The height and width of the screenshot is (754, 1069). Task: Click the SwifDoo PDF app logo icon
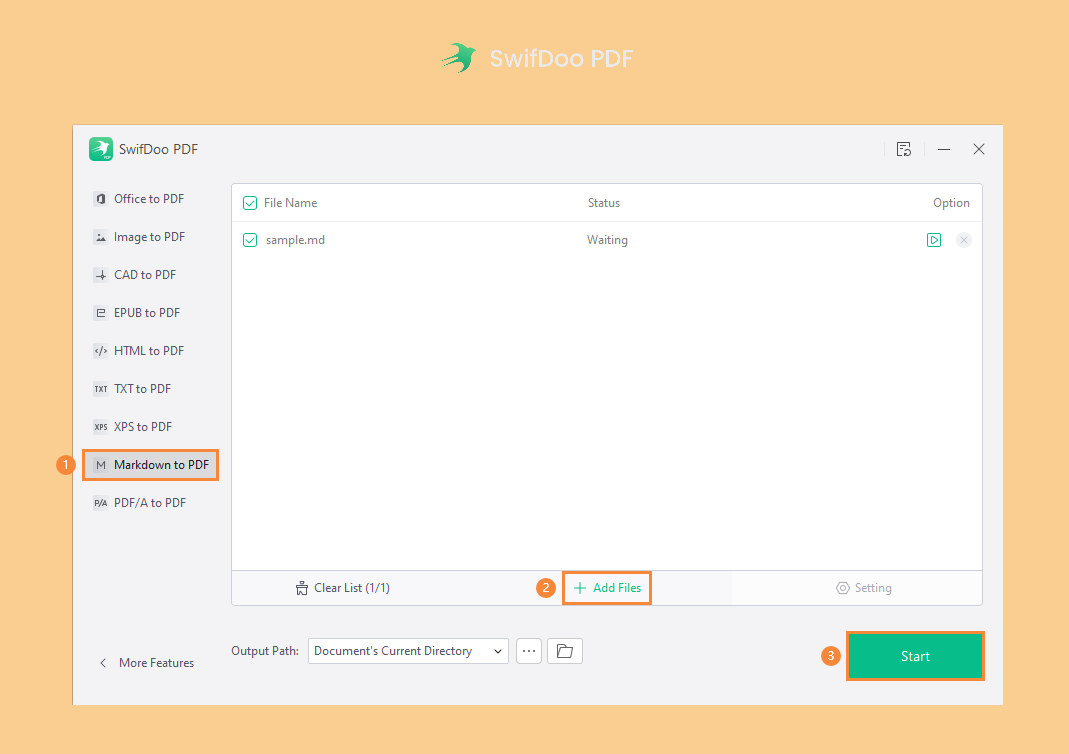point(101,149)
